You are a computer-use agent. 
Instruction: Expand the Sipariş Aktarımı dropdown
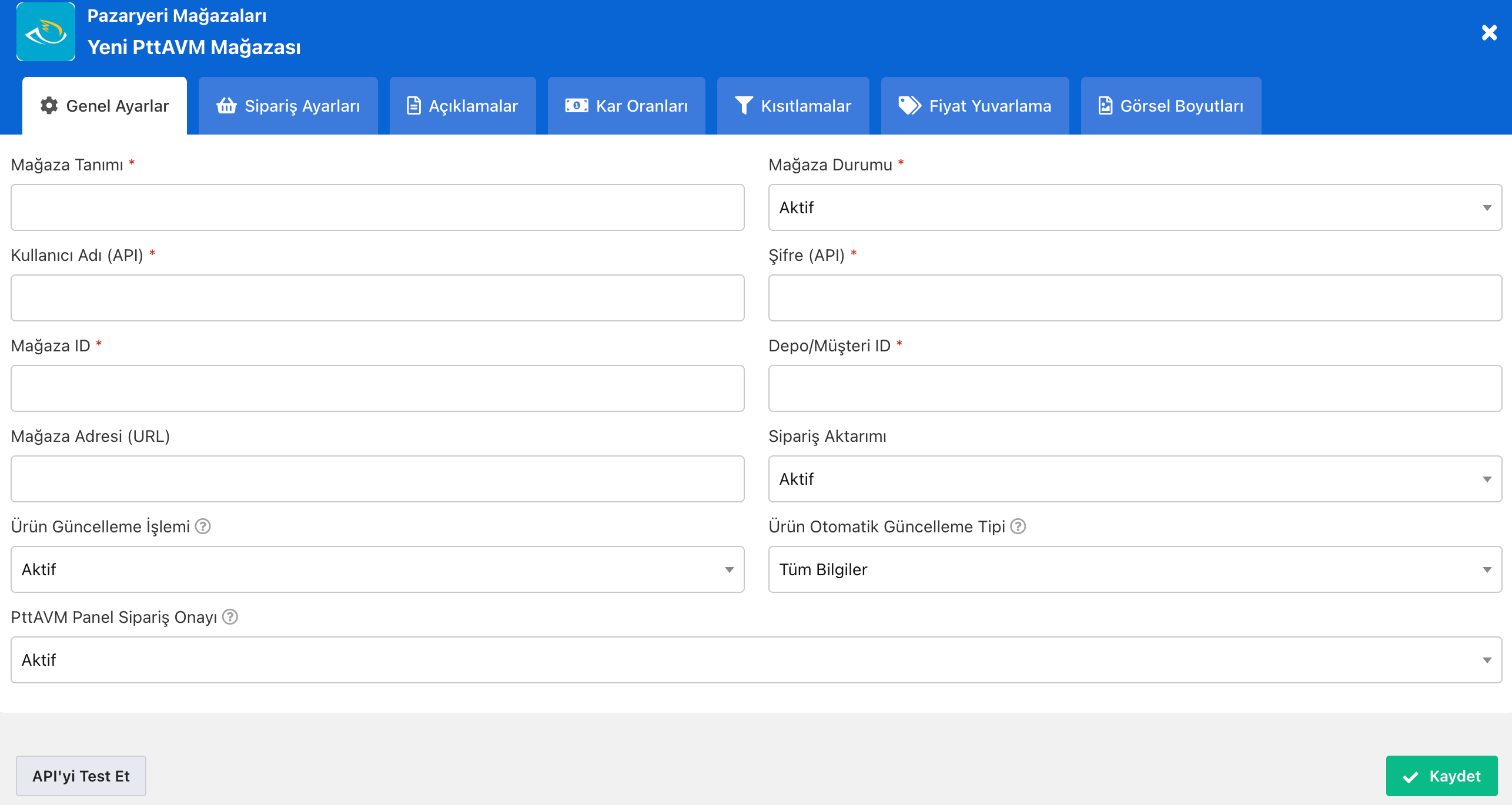[x=1135, y=479]
